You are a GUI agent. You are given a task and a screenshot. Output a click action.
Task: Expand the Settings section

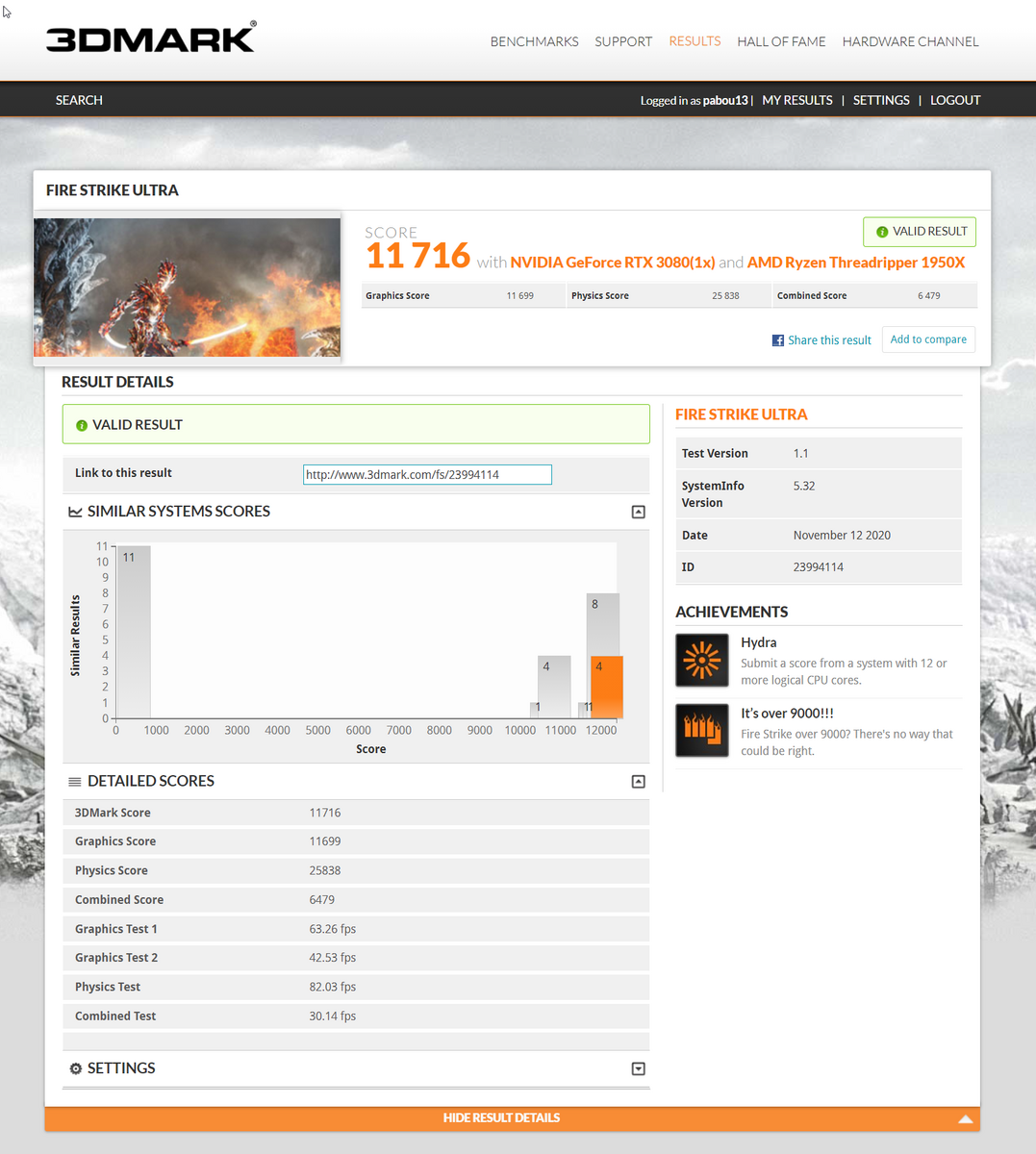coord(638,1068)
